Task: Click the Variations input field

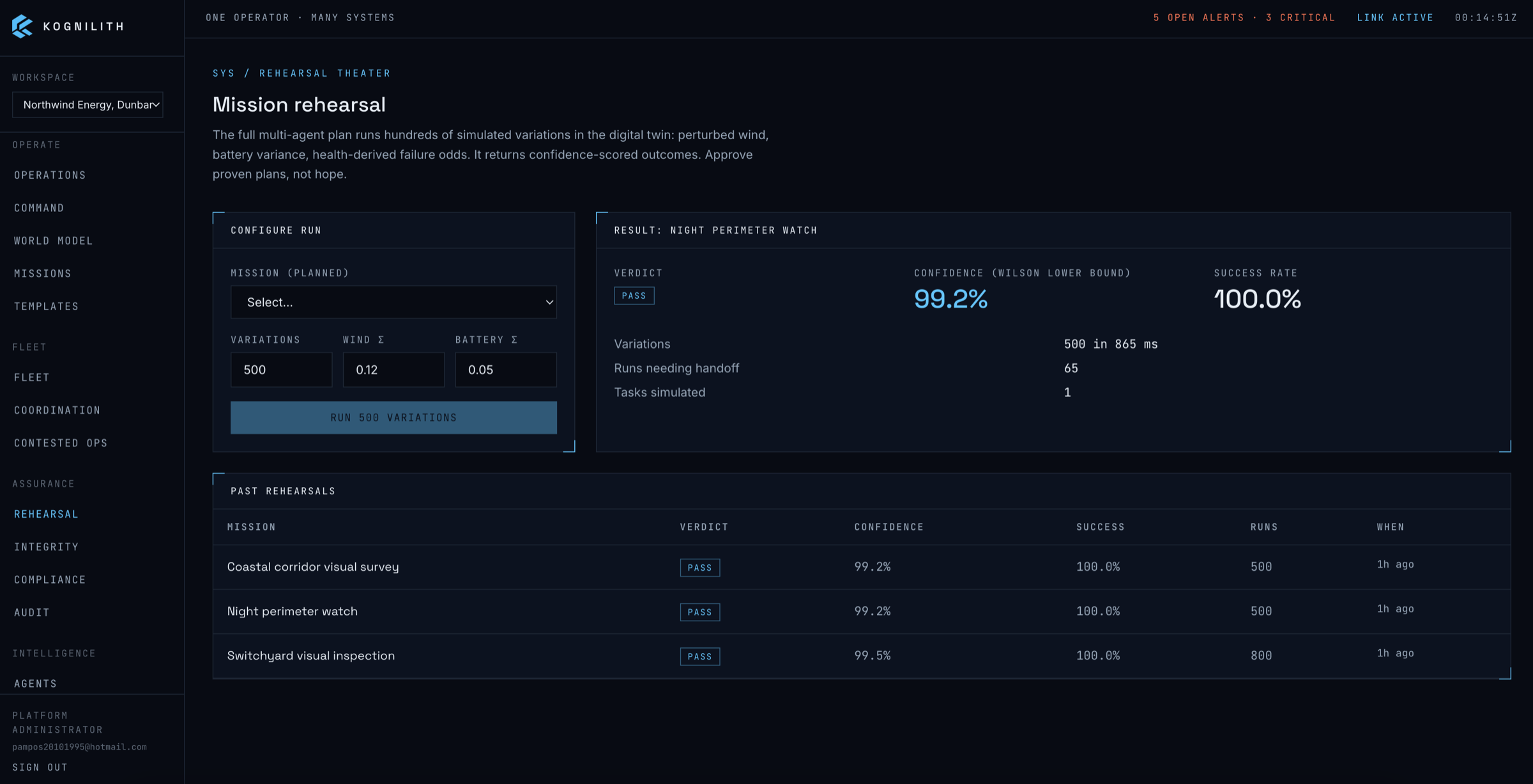Action: click(x=281, y=370)
